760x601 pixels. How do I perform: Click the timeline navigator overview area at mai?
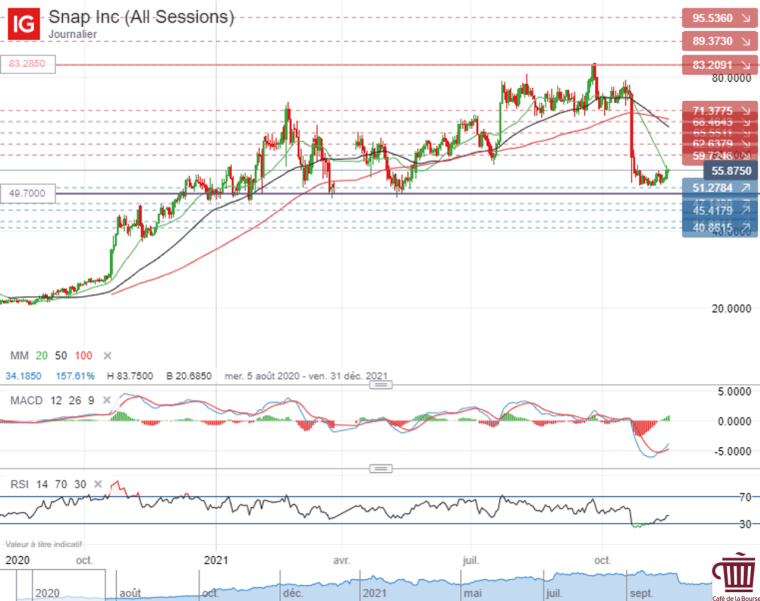(x=473, y=593)
